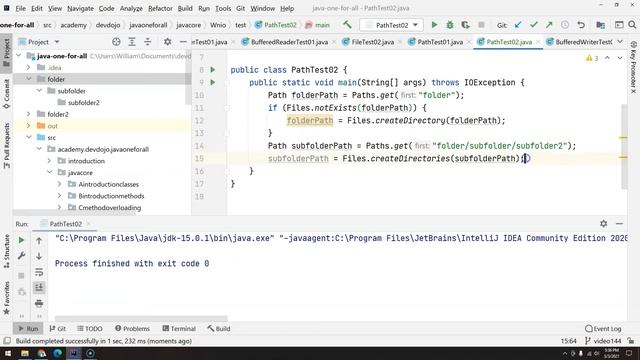Expand all in Project panel
The height and width of the screenshot is (360, 640).
pyautogui.click(x=132, y=42)
